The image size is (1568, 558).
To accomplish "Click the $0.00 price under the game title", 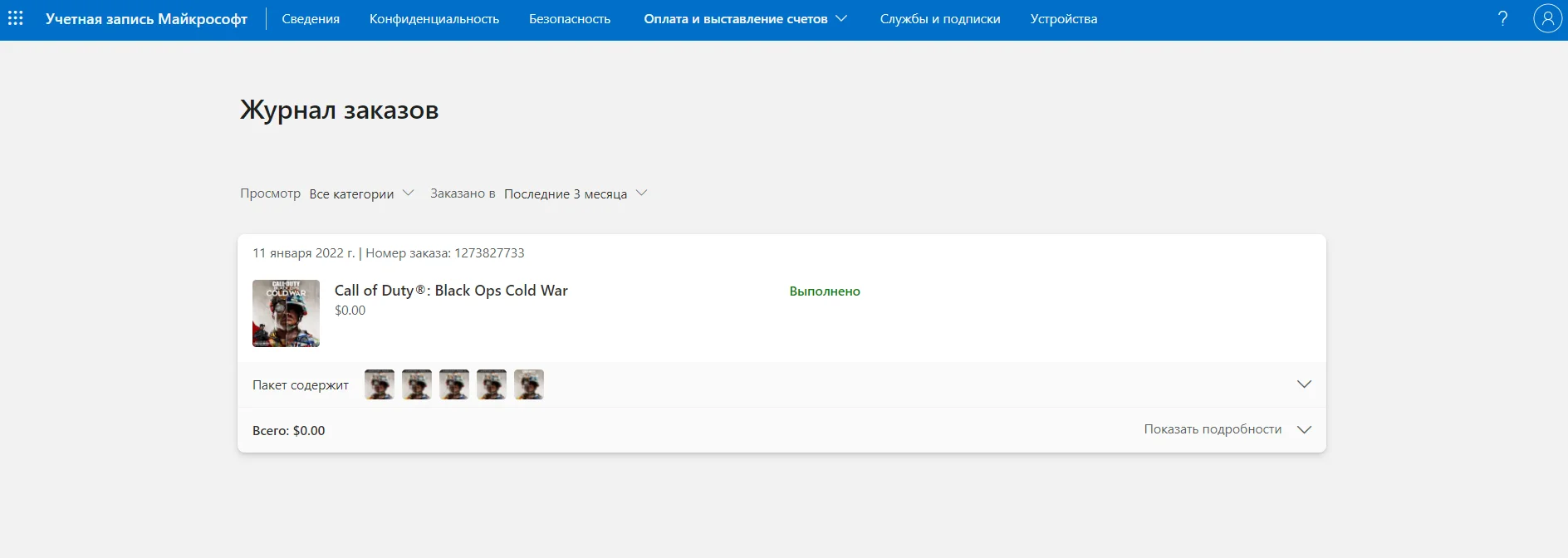I will coord(350,311).
